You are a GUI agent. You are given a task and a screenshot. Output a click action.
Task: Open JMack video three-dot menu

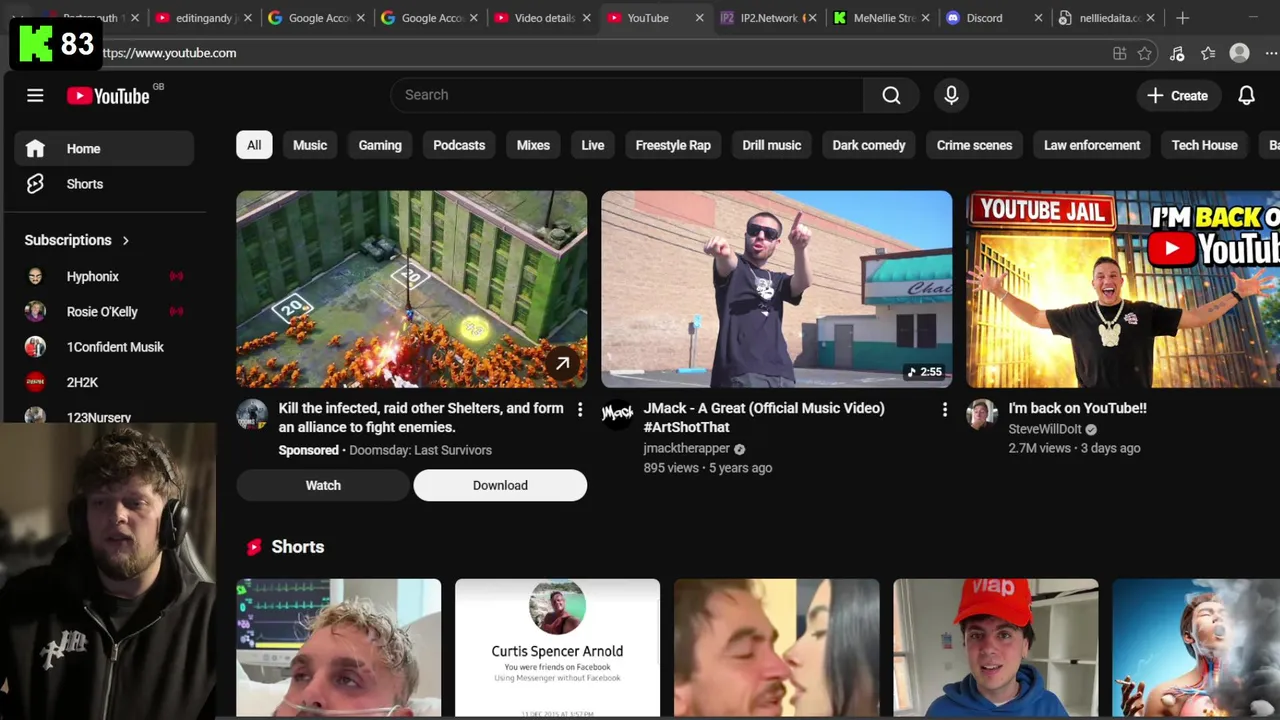(x=944, y=409)
